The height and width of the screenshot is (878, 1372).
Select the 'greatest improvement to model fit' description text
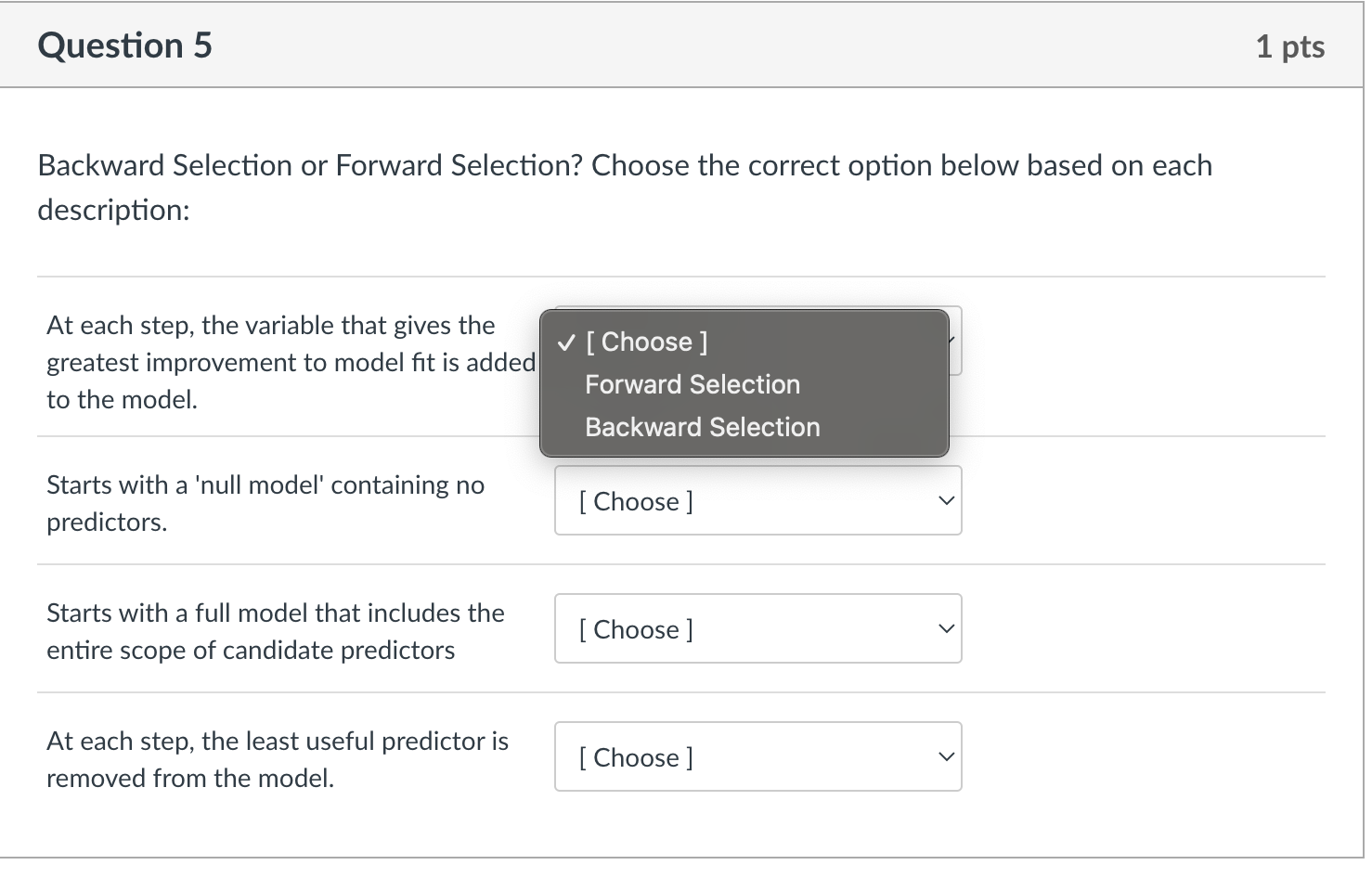pos(278,362)
